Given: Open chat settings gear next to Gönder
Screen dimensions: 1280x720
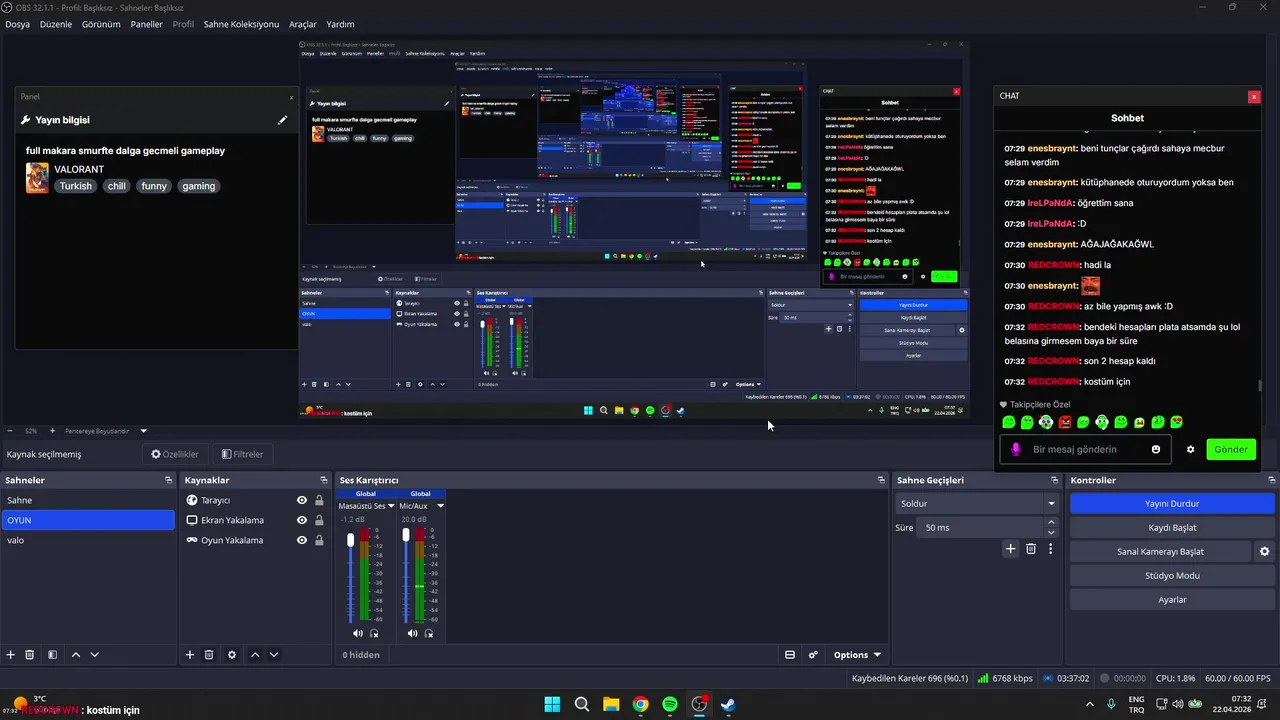Looking at the screenshot, I should click(1190, 449).
